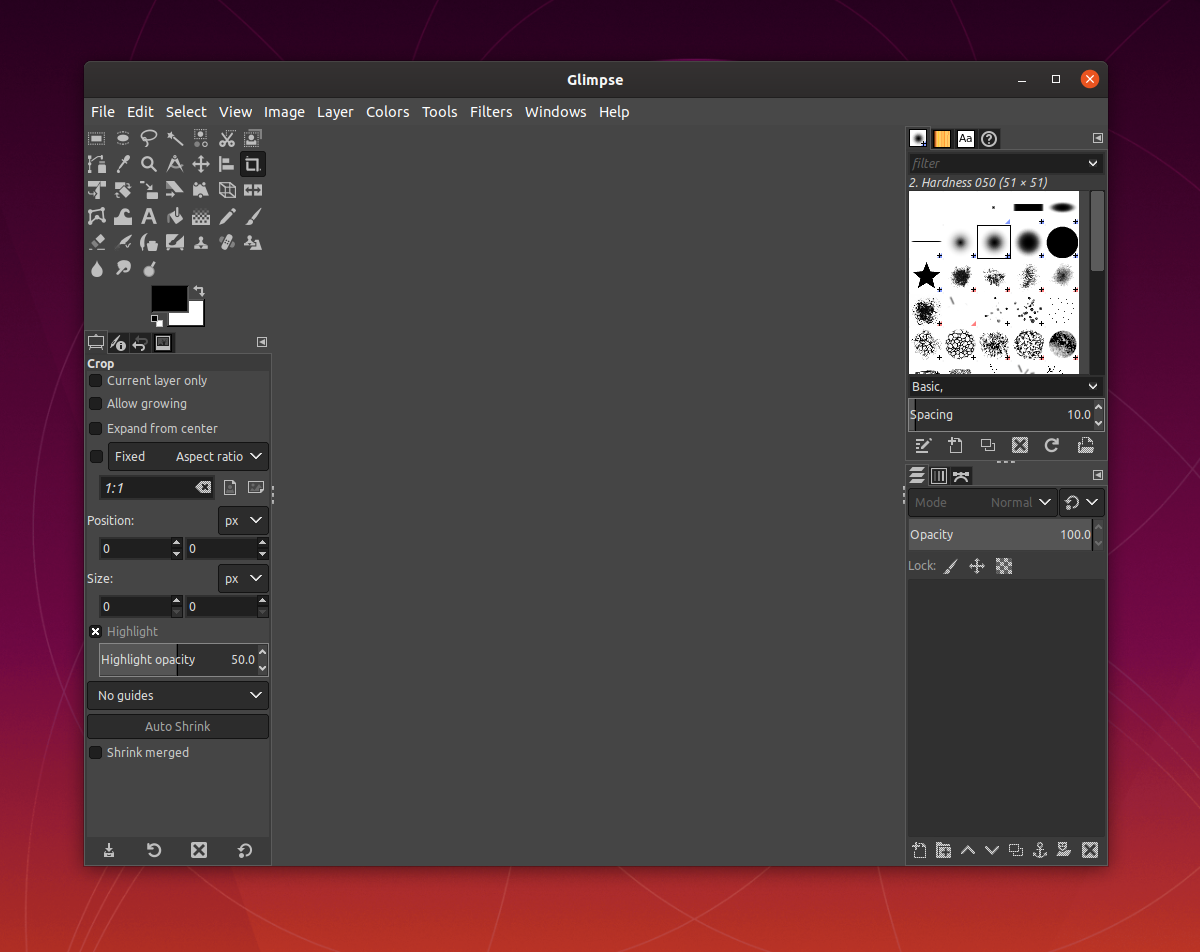The width and height of the screenshot is (1200, 952).
Task: Enable Expand from center
Action: point(95,428)
